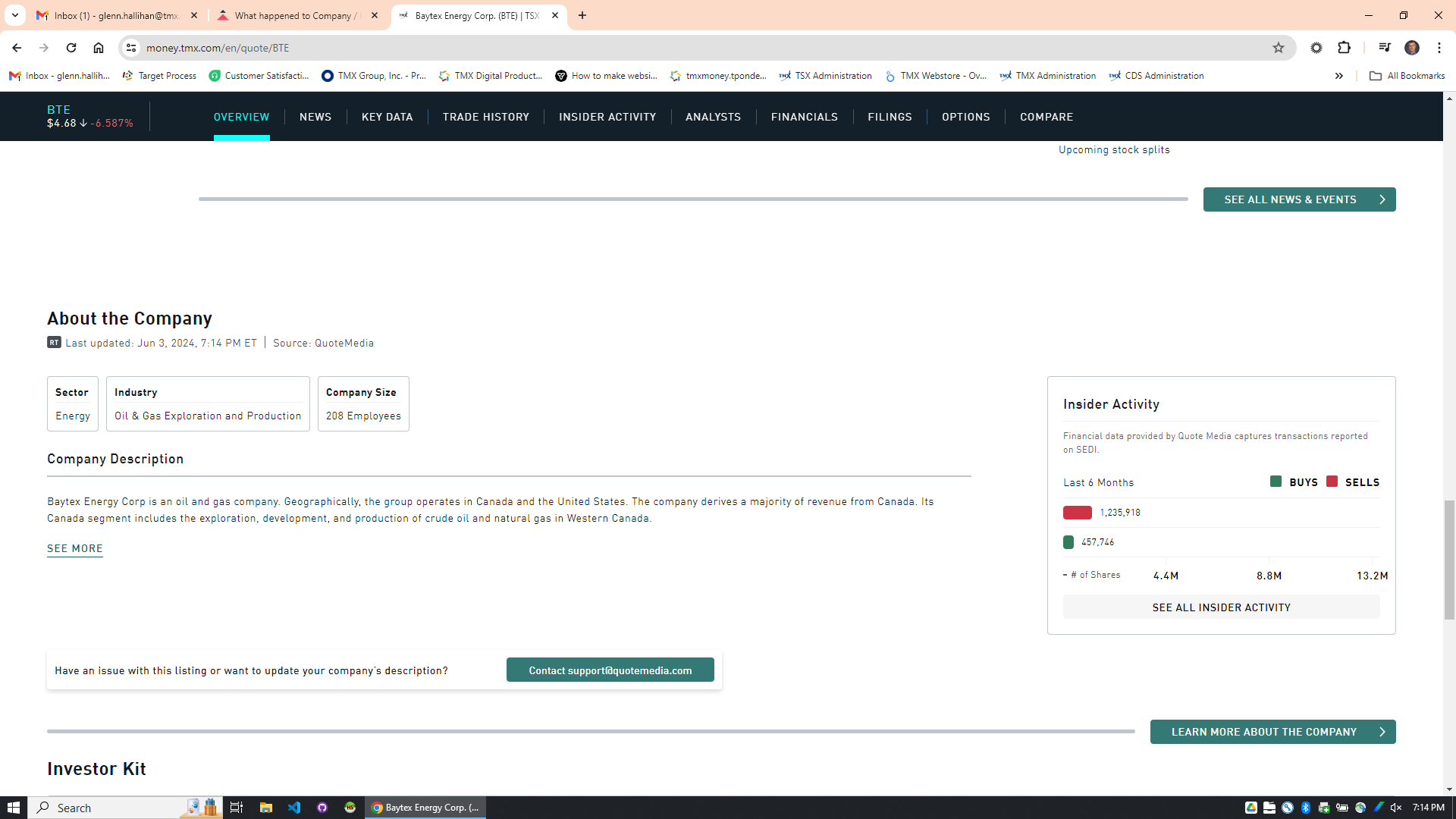
Task: Open File Explorer from the taskbar
Action: (x=265, y=808)
